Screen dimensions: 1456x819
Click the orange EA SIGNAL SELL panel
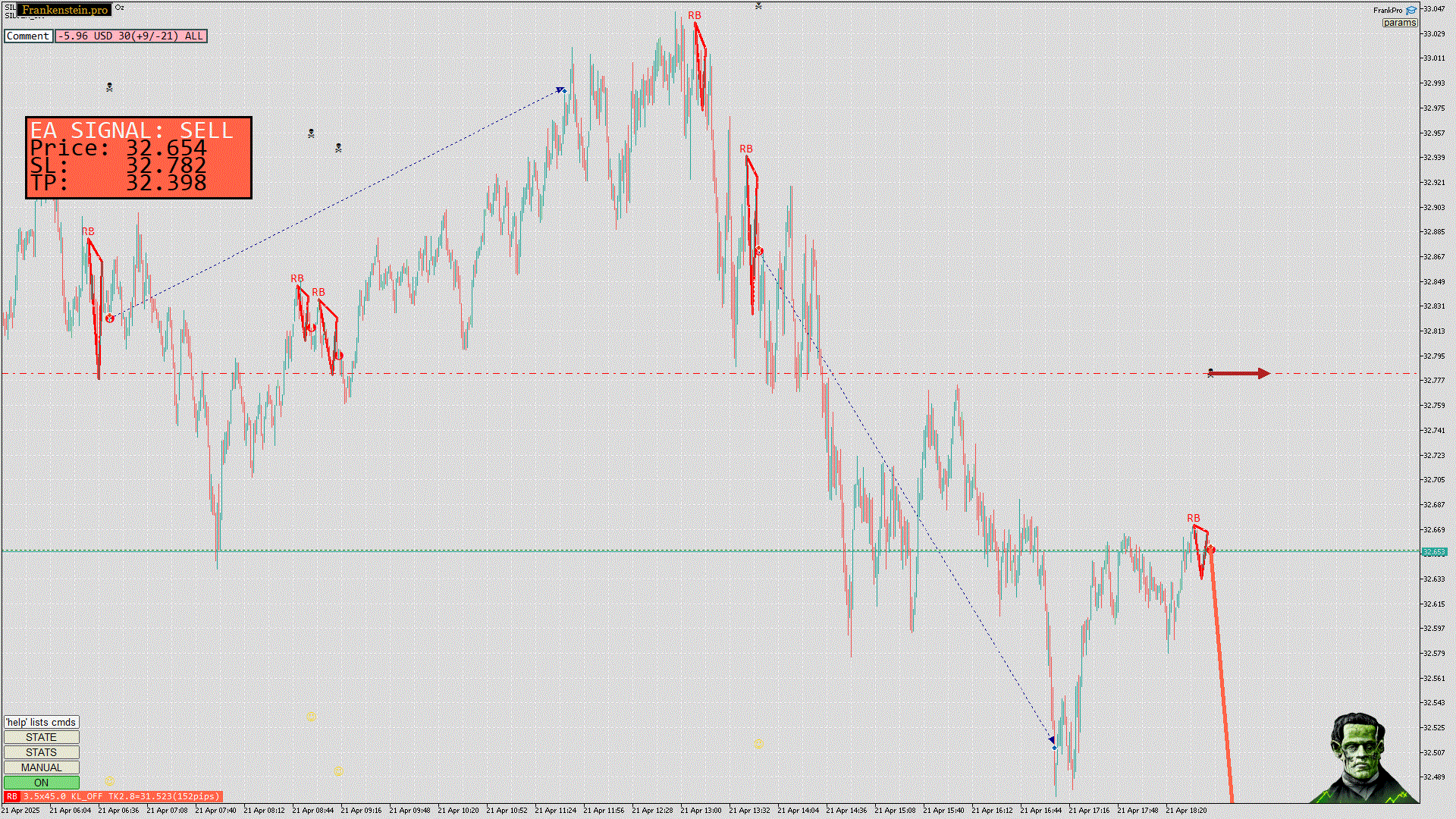click(x=139, y=158)
